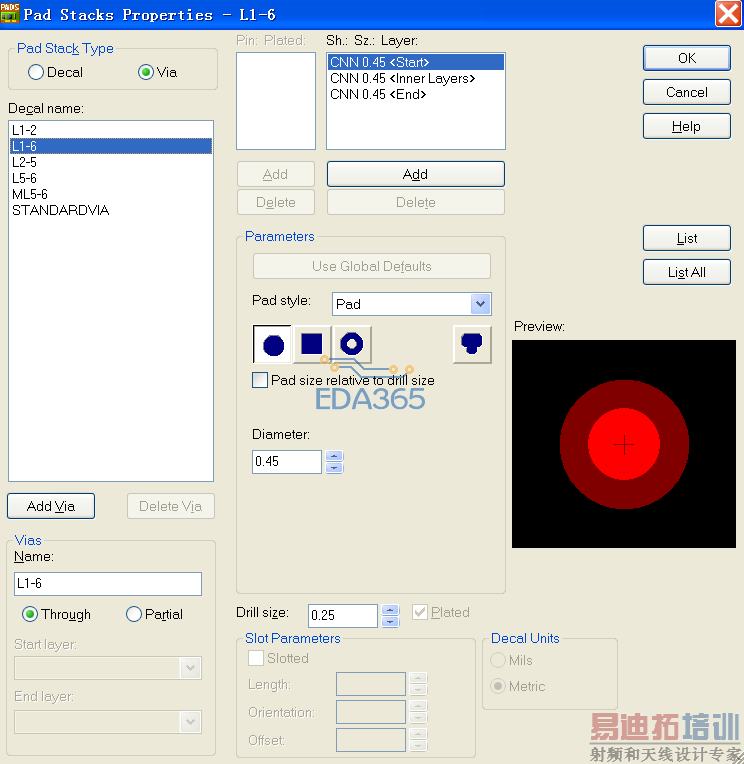Image resolution: width=744 pixels, height=764 pixels.
Task: Select the square pad shape icon
Action: click(x=312, y=344)
